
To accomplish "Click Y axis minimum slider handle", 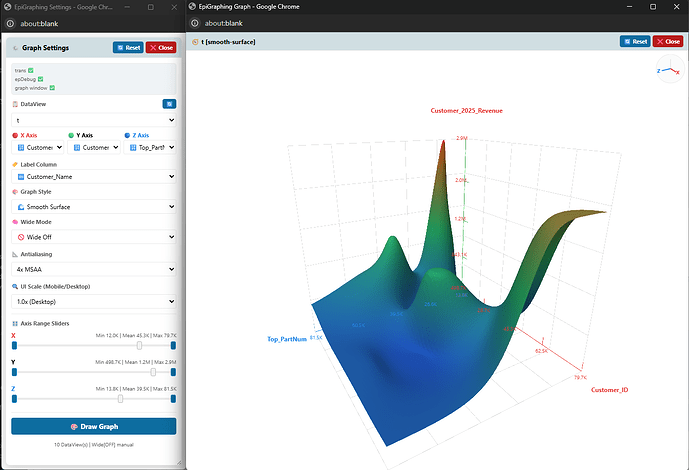I will 15,372.
